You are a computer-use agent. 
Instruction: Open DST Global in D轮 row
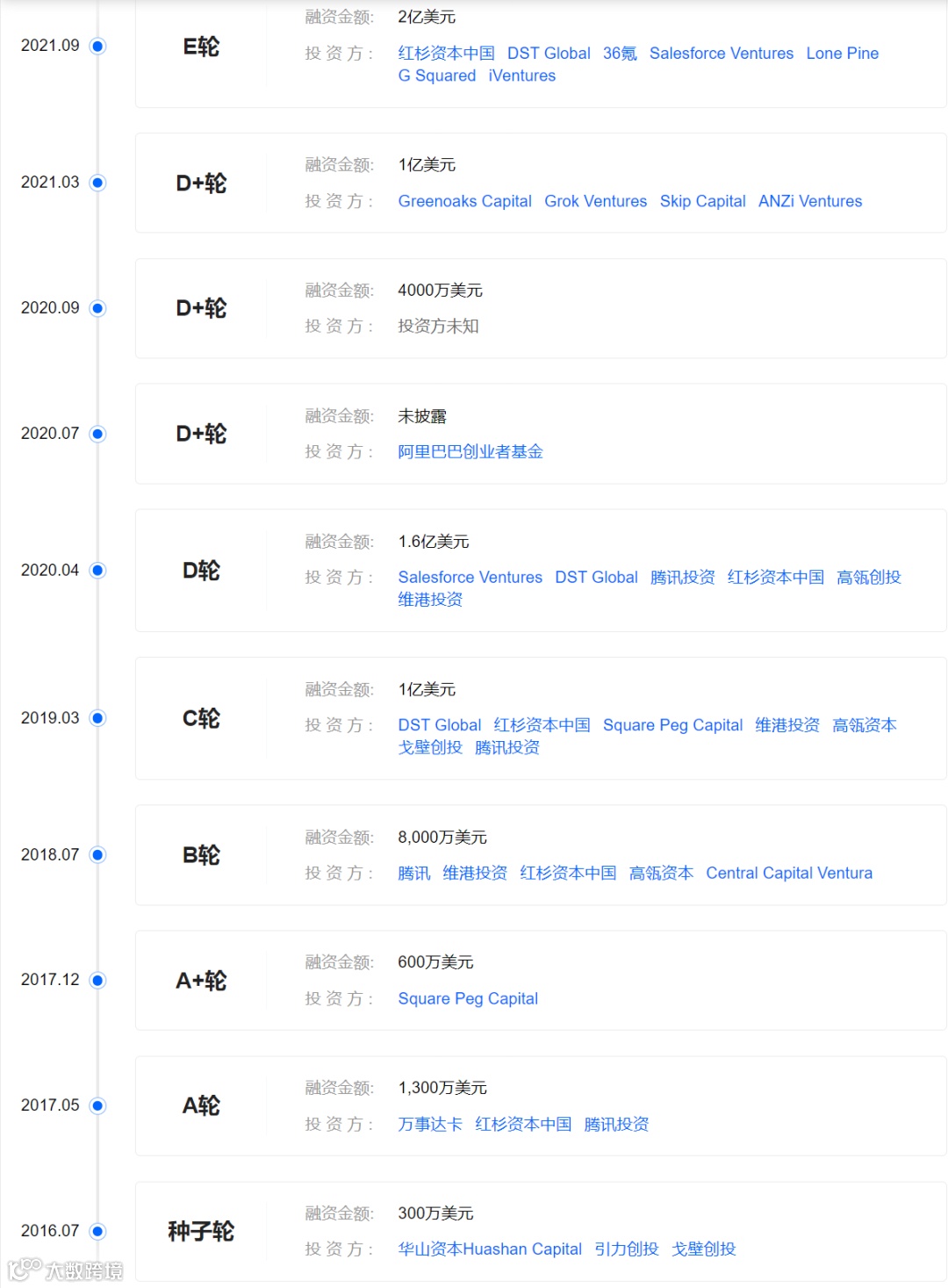point(596,578)
